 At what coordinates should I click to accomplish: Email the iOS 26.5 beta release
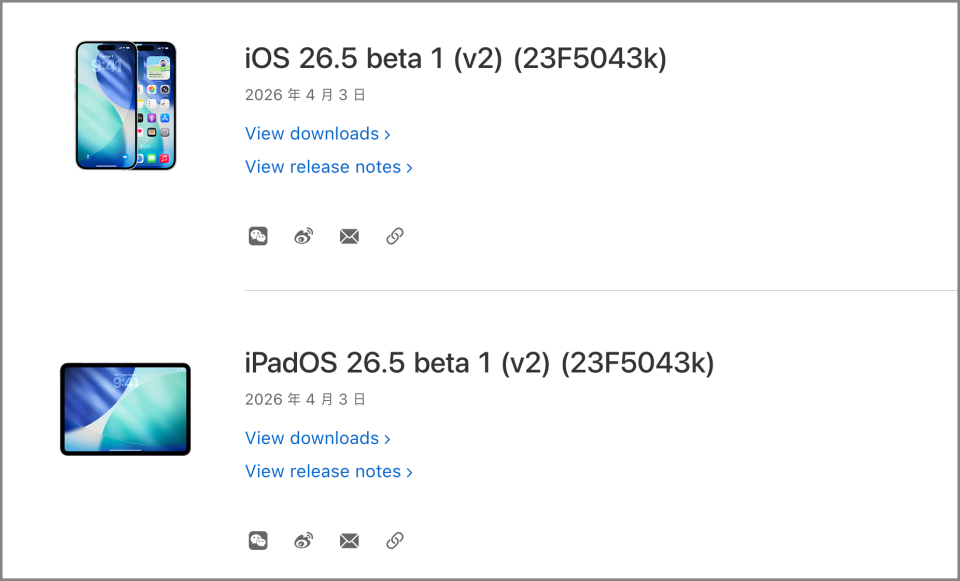(x=349, y=237)
